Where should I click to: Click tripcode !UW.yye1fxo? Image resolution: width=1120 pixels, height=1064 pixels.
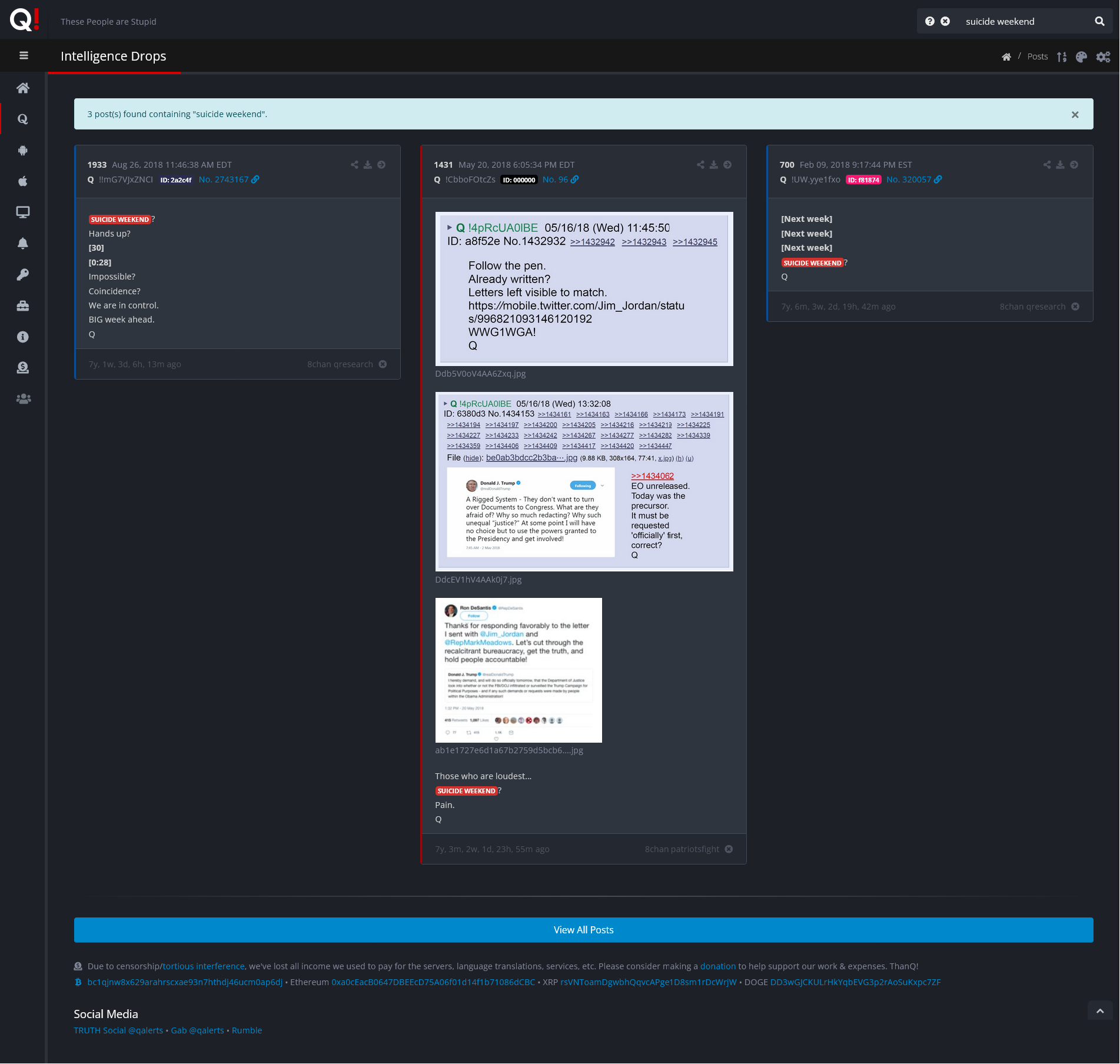pos(816,179)
